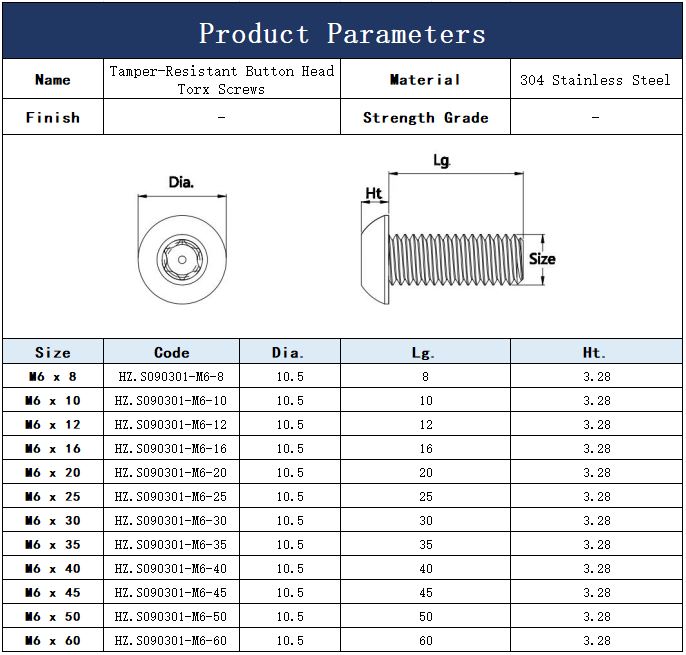This screenshot has width=686, height=655.
Task: Select the Lg. column header in table
Action: point(424,352)
